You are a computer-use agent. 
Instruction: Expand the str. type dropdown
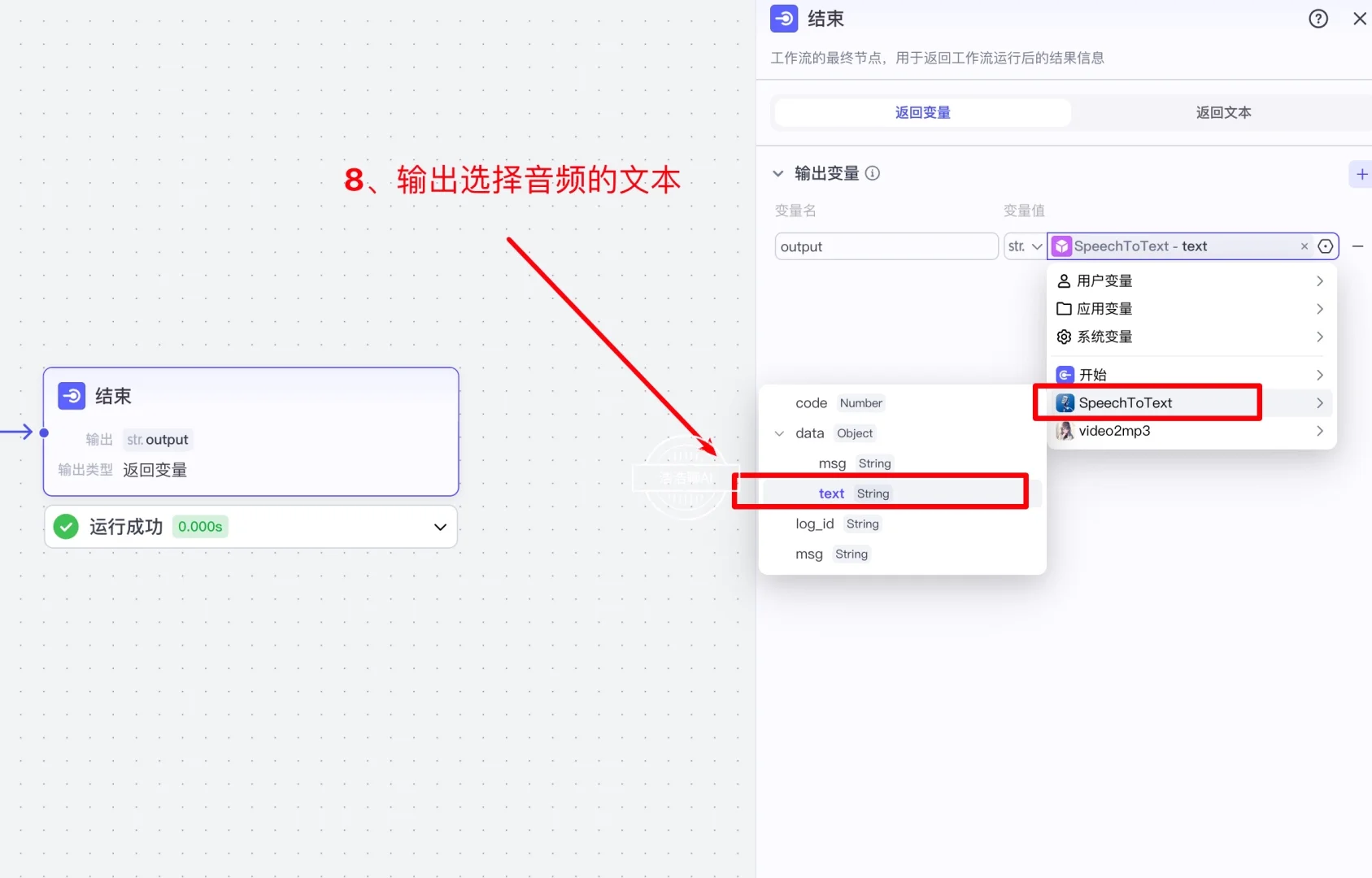coord(1023,246)
